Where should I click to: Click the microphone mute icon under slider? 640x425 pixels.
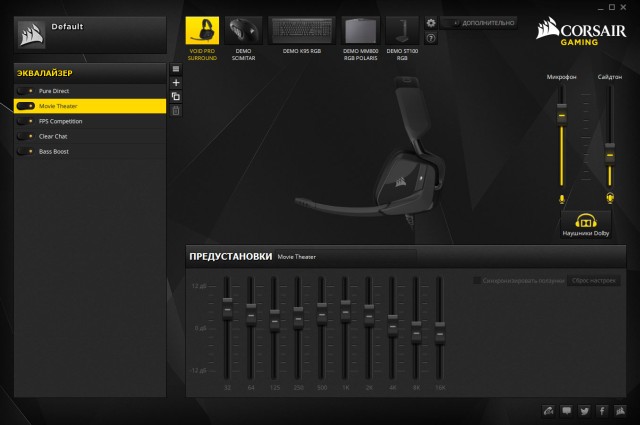pyautogui.click(x=562, y=199)
